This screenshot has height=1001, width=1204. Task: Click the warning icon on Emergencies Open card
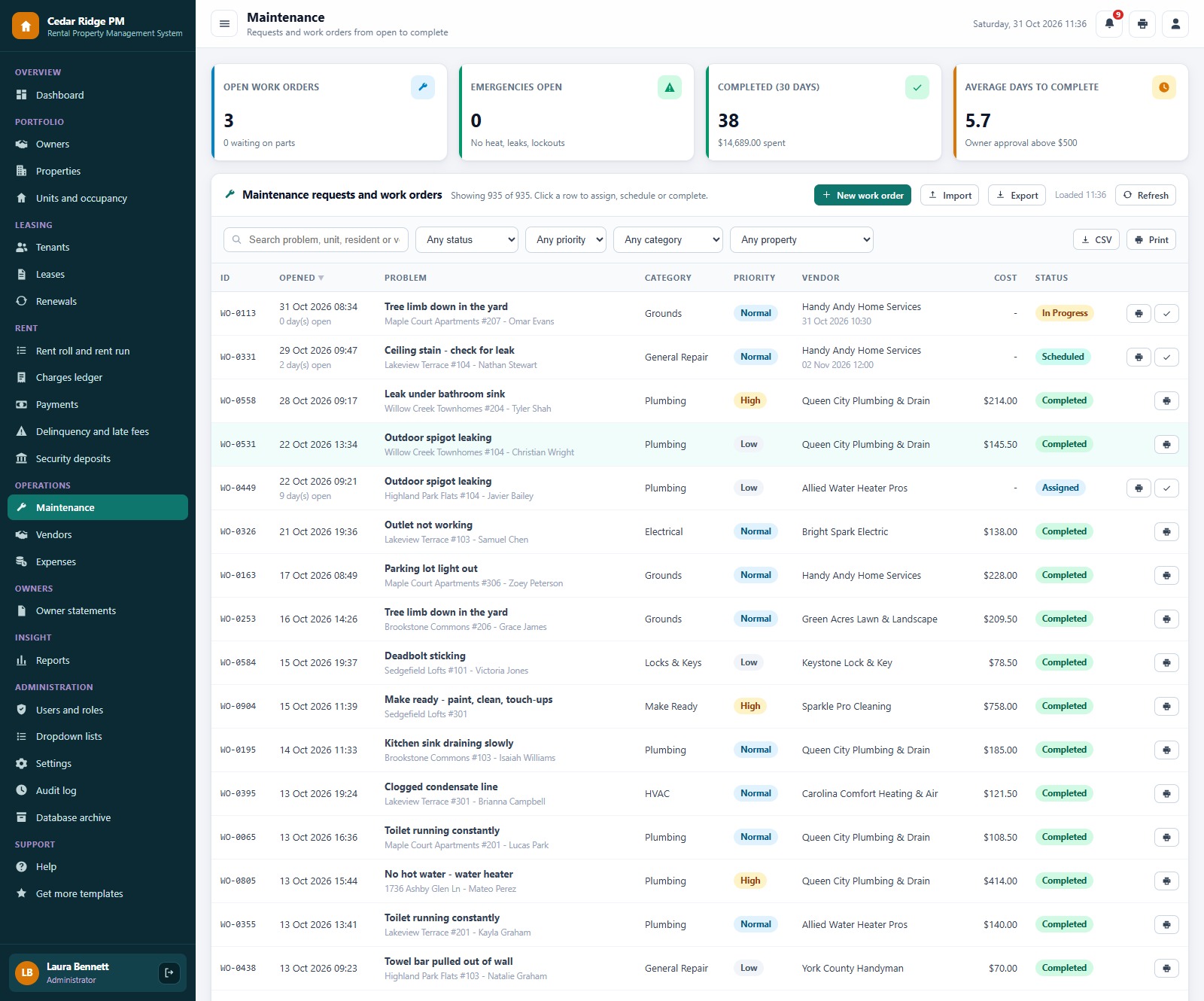670,87
